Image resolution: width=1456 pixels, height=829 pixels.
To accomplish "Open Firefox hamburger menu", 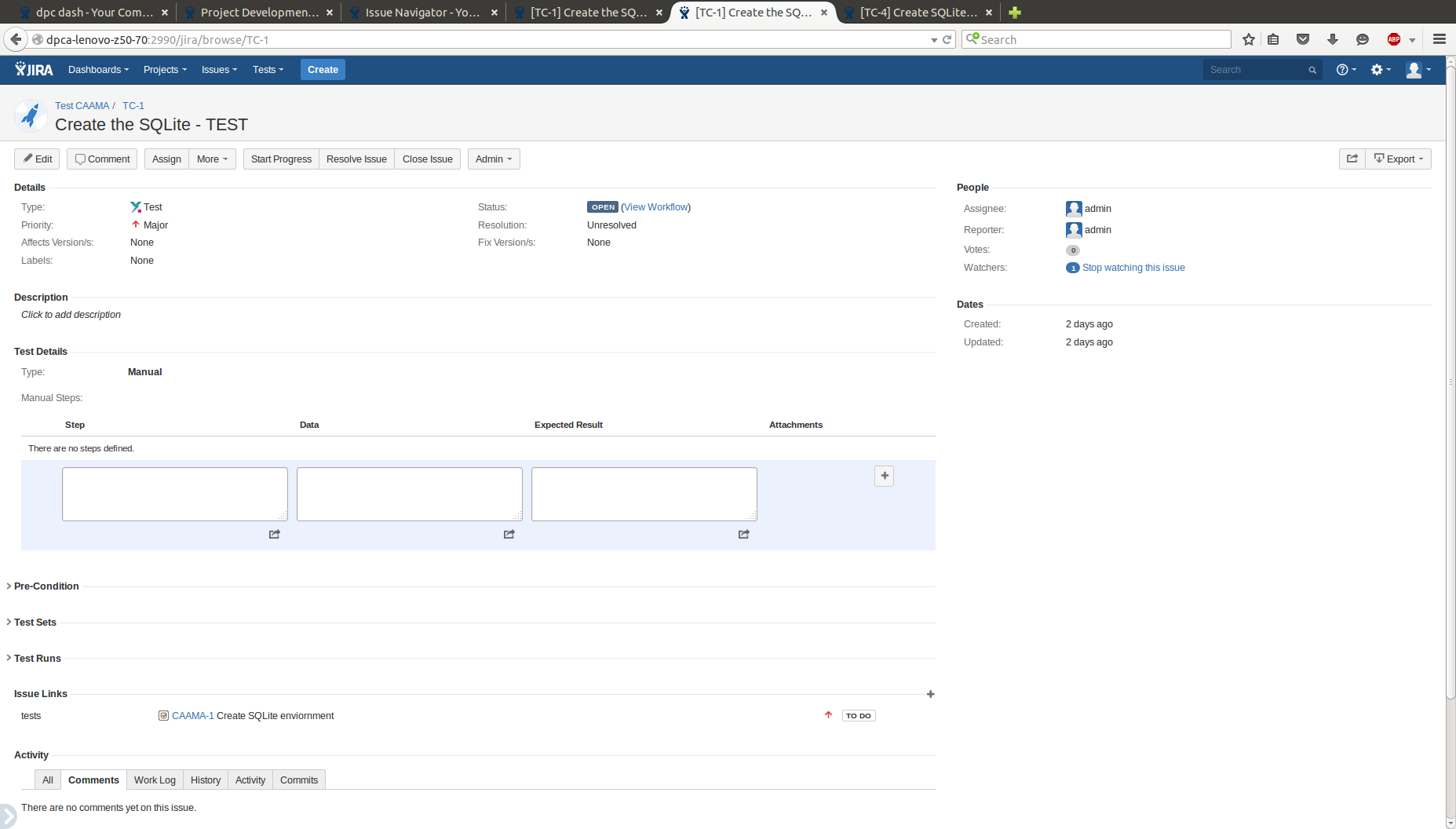I will [1440, 39].
